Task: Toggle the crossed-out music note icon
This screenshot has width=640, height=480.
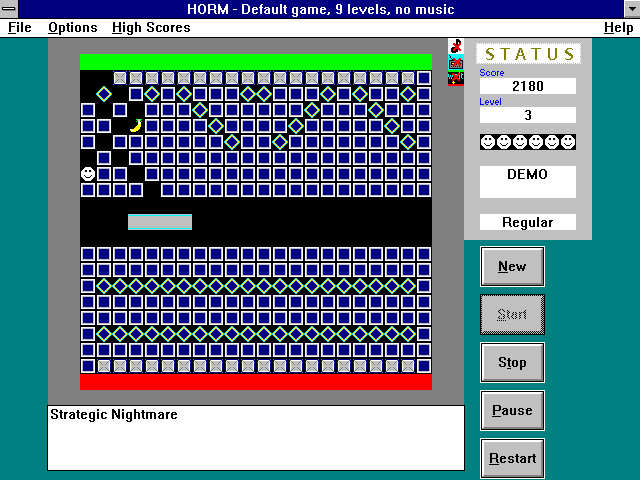Action: click(x=456, y=46)
